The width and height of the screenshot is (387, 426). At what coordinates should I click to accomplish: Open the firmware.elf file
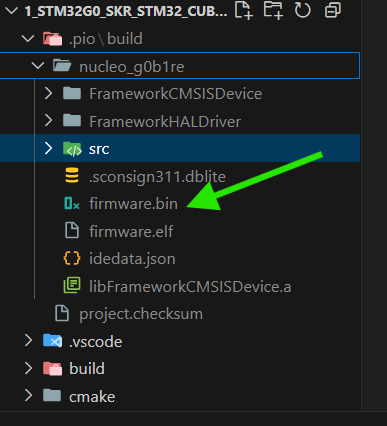[x=131, y=231]
